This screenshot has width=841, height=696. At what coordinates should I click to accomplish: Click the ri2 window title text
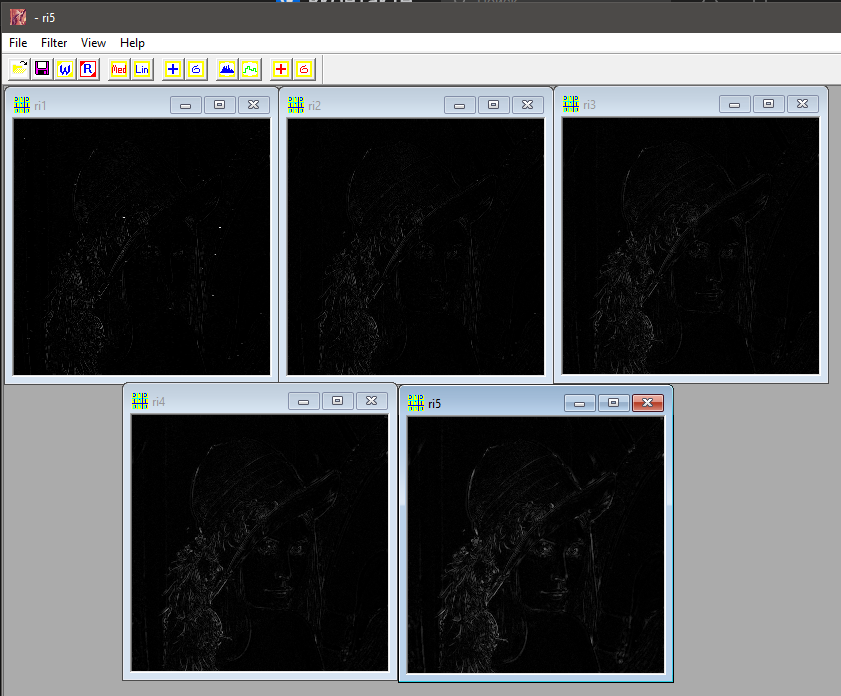[314, 106]
